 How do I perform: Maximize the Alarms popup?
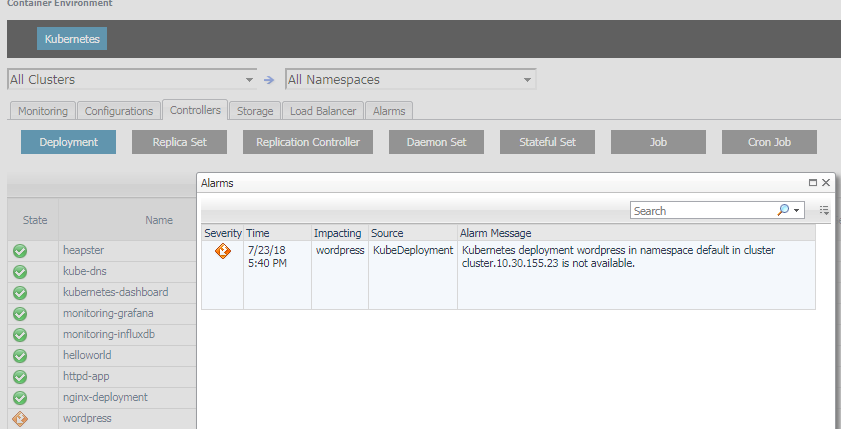click(813, 183)
